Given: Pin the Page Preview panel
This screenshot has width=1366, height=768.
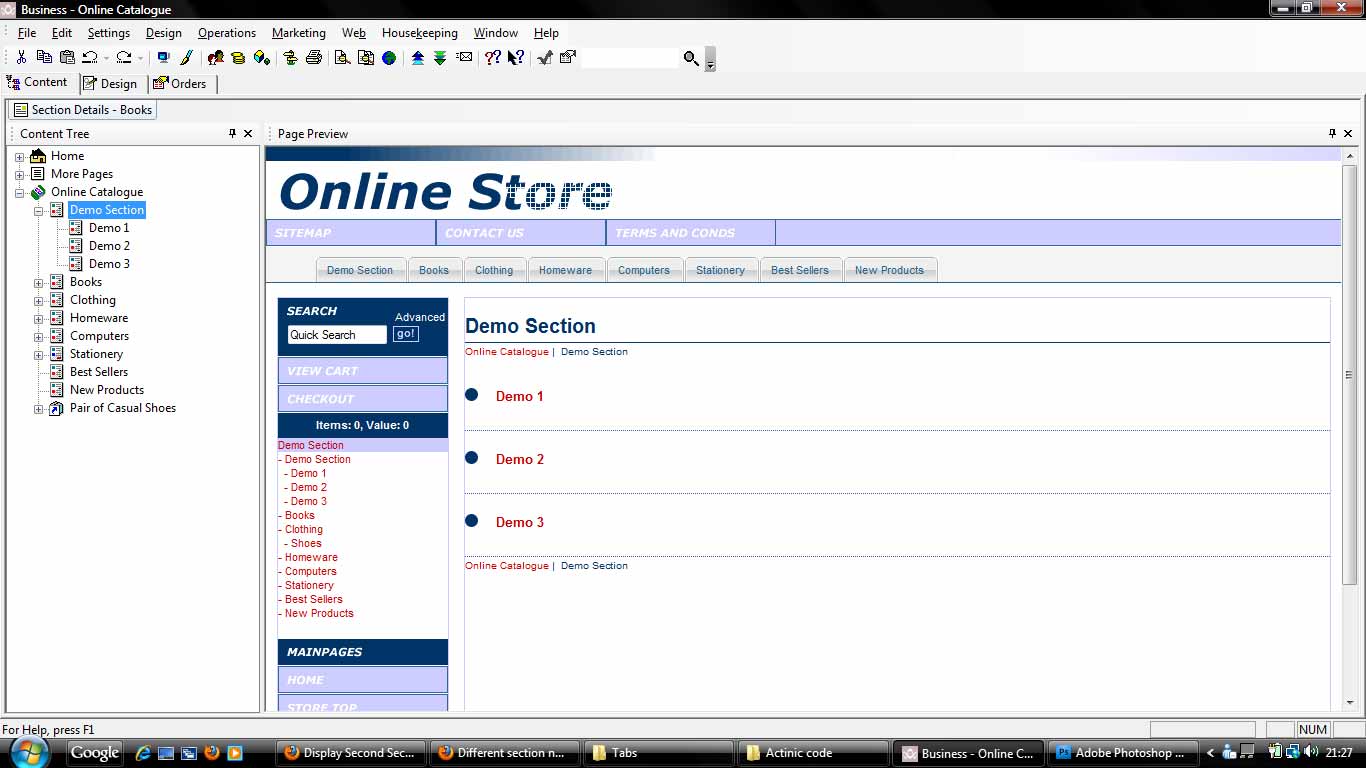Looking at the screenshot, I should click(x=1332, y=133).
